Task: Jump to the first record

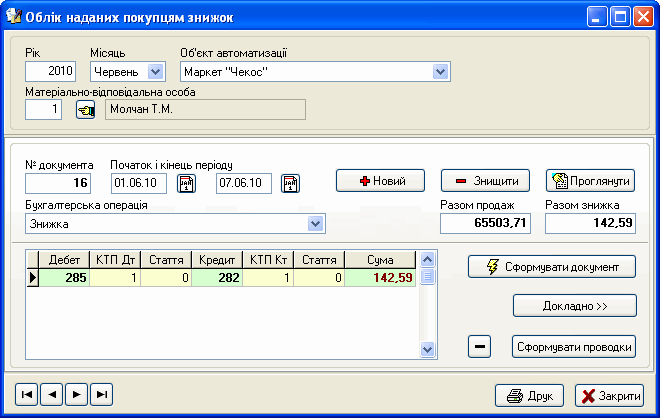Action: [x=27, y=394]
